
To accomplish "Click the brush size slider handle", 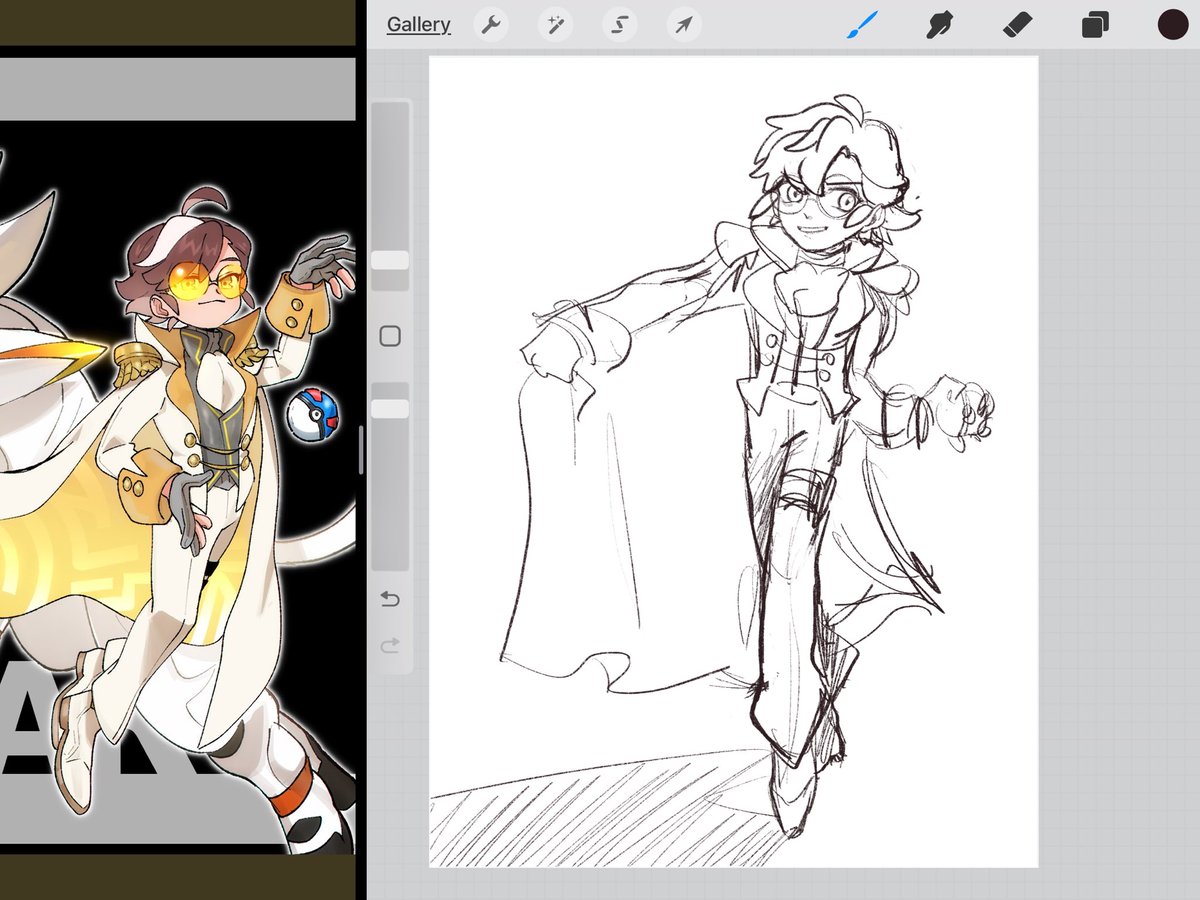I will tap(390, 260).
